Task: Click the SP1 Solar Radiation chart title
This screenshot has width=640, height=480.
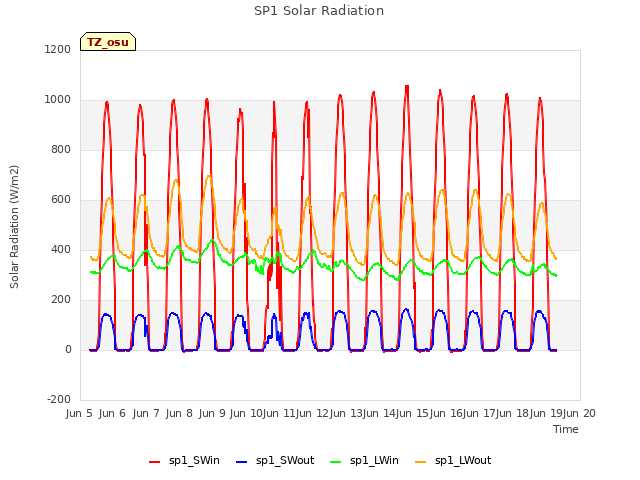Action: (x=319, y=11)
